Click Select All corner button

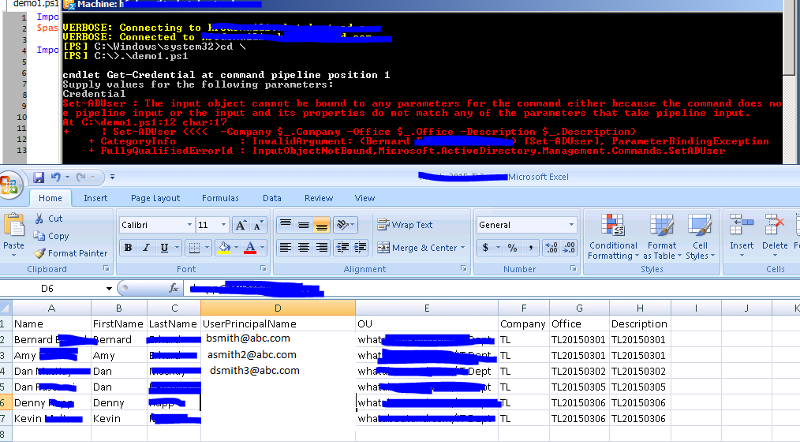click(x=6, y=308)
